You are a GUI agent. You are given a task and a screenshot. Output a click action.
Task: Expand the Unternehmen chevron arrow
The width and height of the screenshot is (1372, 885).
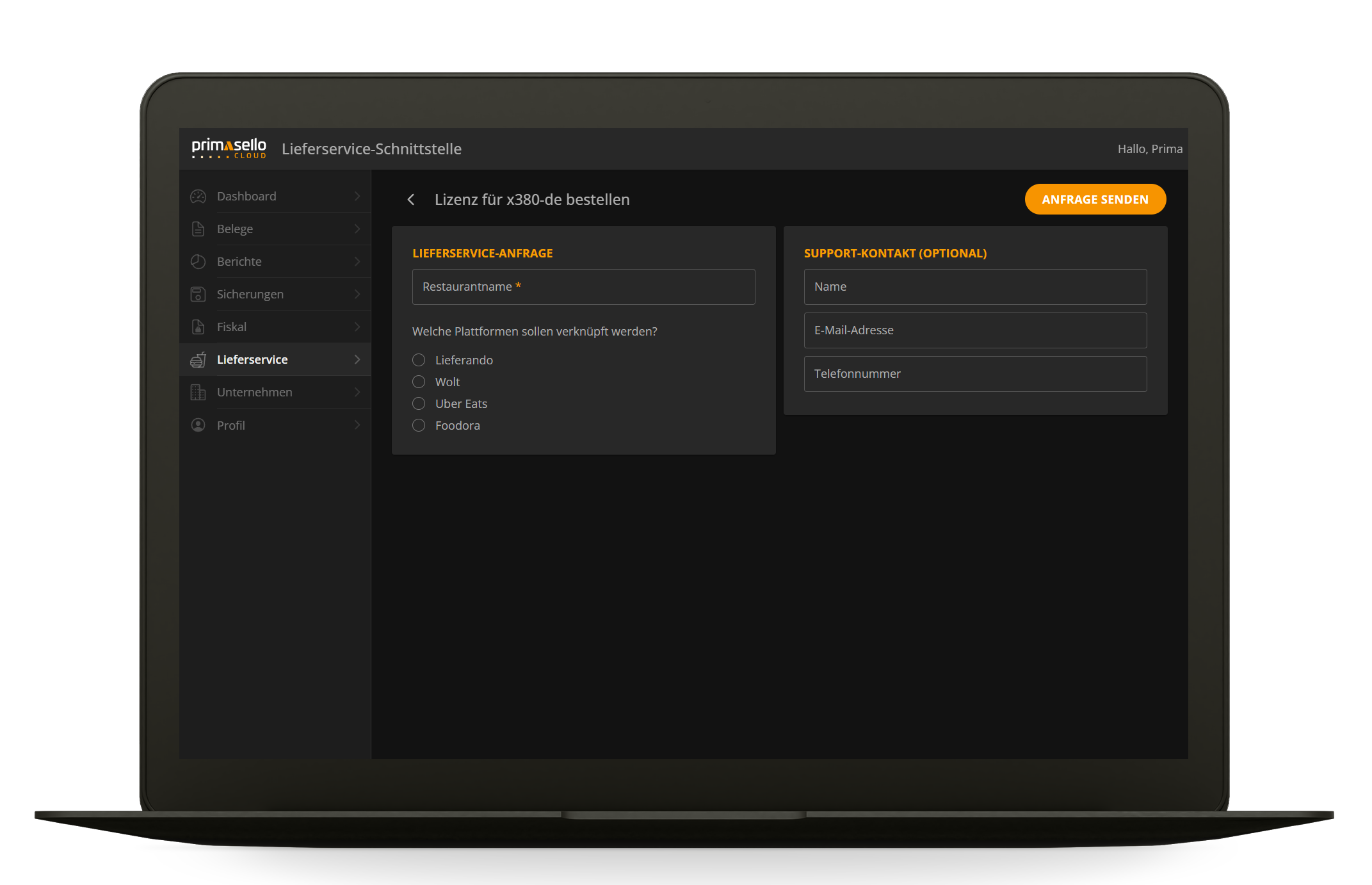[357, 393]
